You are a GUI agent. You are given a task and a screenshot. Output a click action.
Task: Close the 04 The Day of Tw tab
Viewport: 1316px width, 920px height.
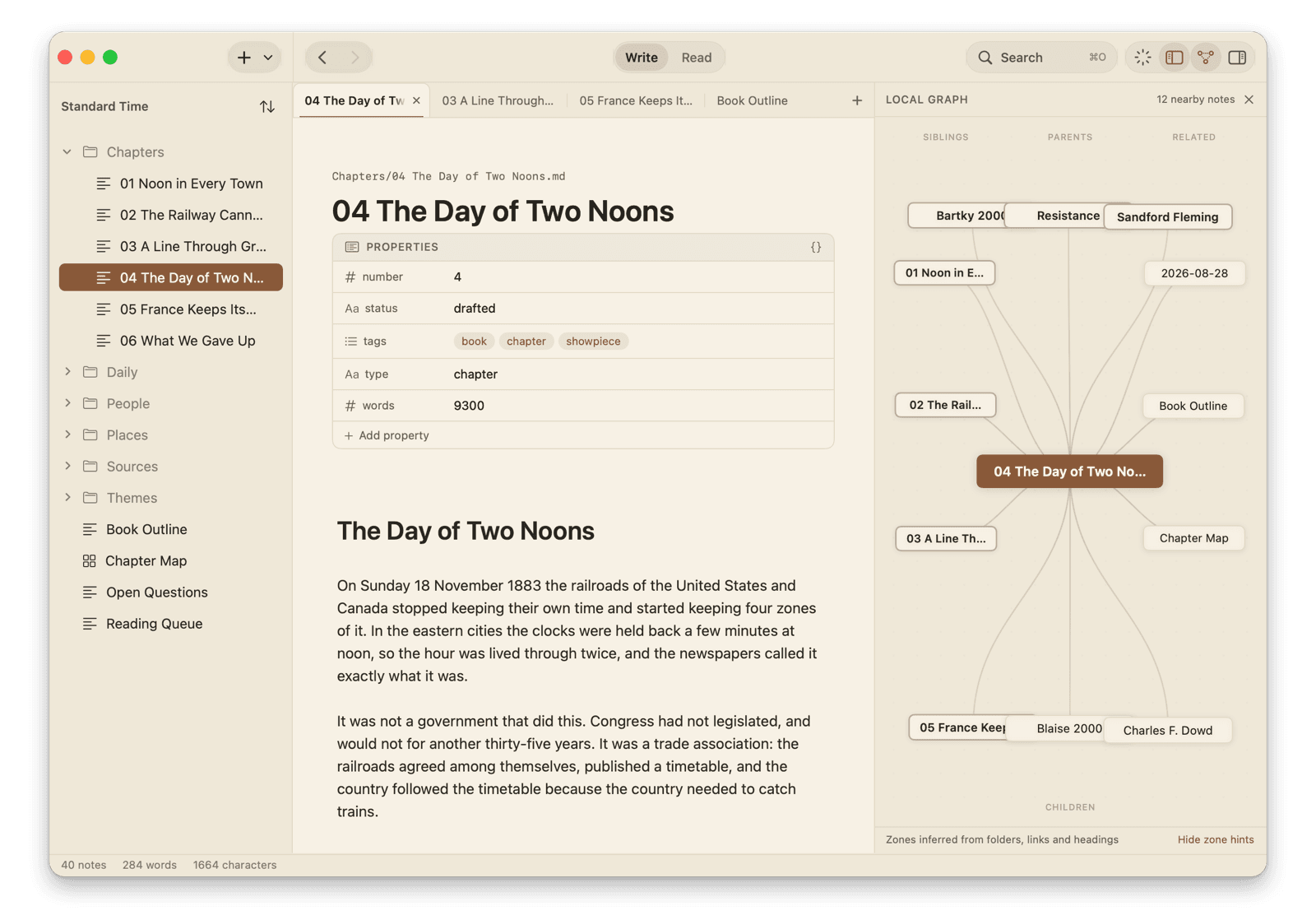(416, 100)
